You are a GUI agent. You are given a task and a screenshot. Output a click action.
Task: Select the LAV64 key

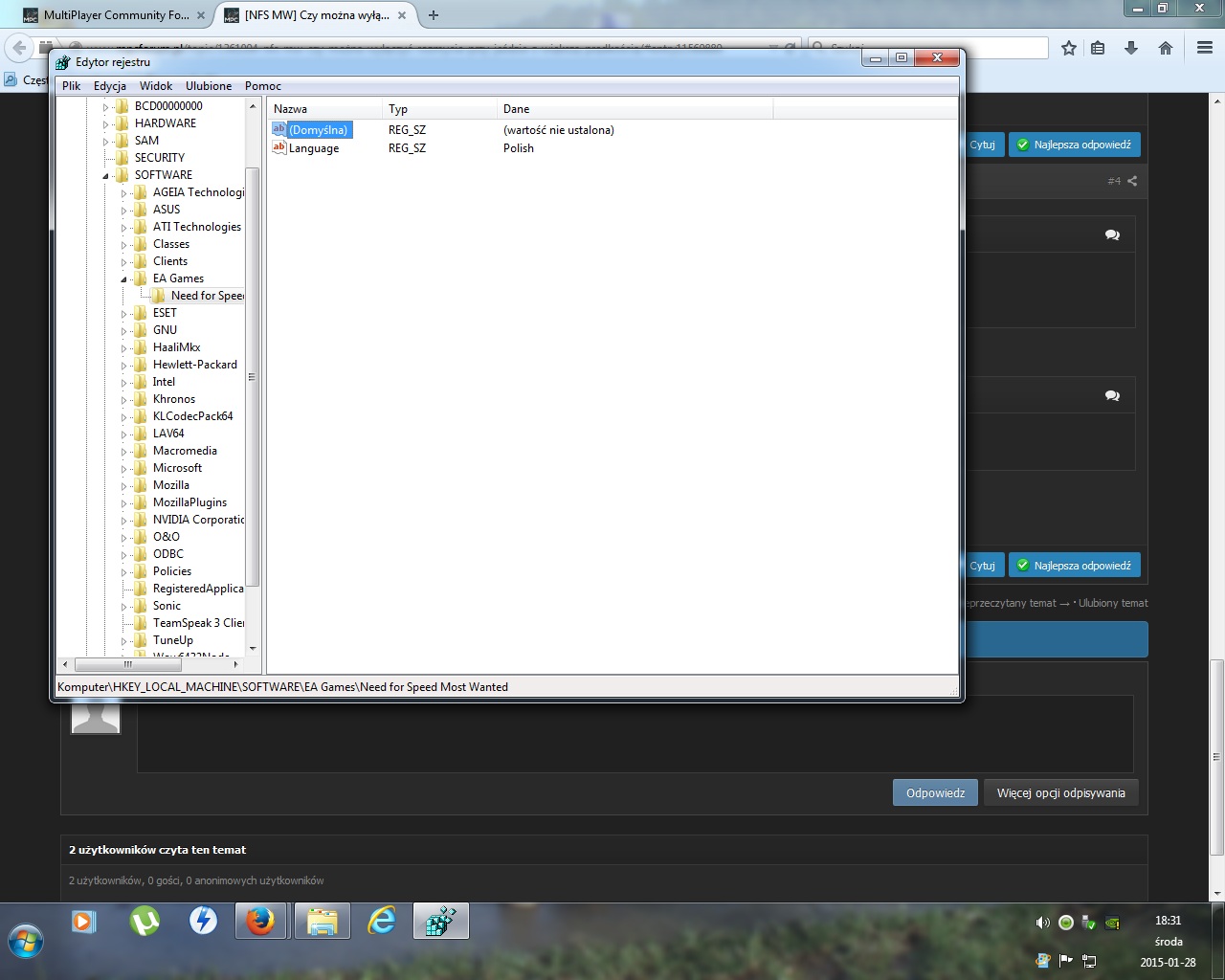point(168,434)
